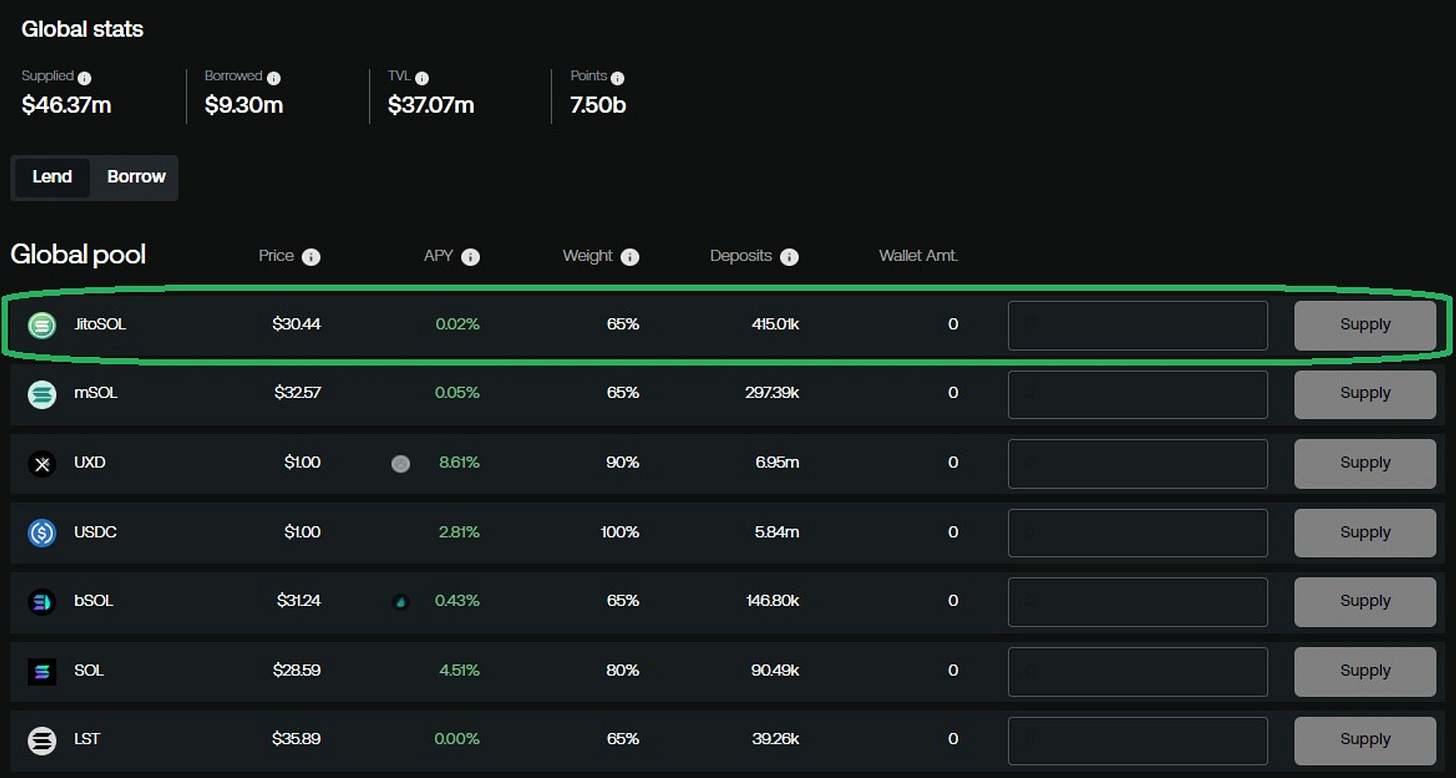Click the LST token name
The height and width of the screenshot is (778, 1456).
[87, 740]
